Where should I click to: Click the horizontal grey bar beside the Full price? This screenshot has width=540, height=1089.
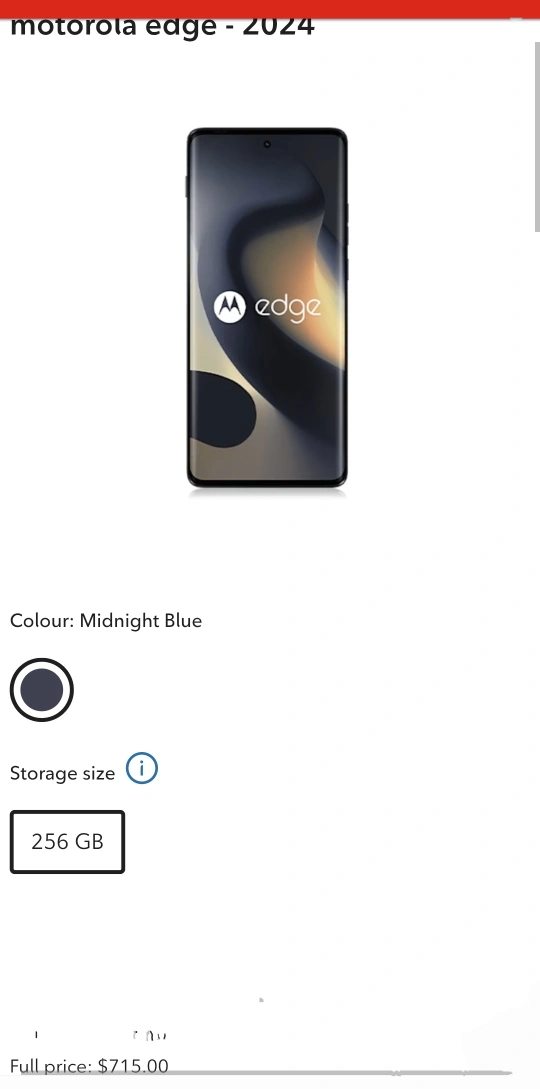[x=340, y=1073]
